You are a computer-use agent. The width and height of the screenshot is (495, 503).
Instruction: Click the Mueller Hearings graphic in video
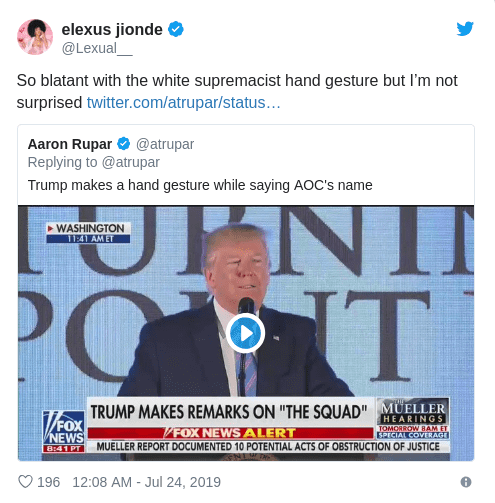click(x=413, y=419)
